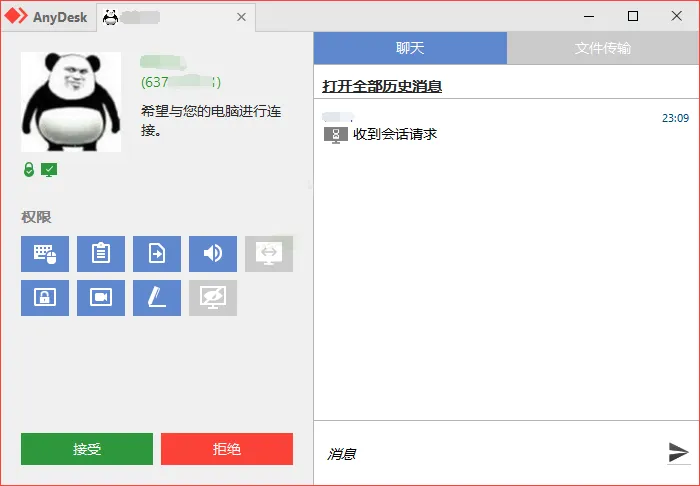Image resolution: width=700 pixels, height=486 pixels.
Task: Click the lock screen permission icon
Action: coord(45,298)
